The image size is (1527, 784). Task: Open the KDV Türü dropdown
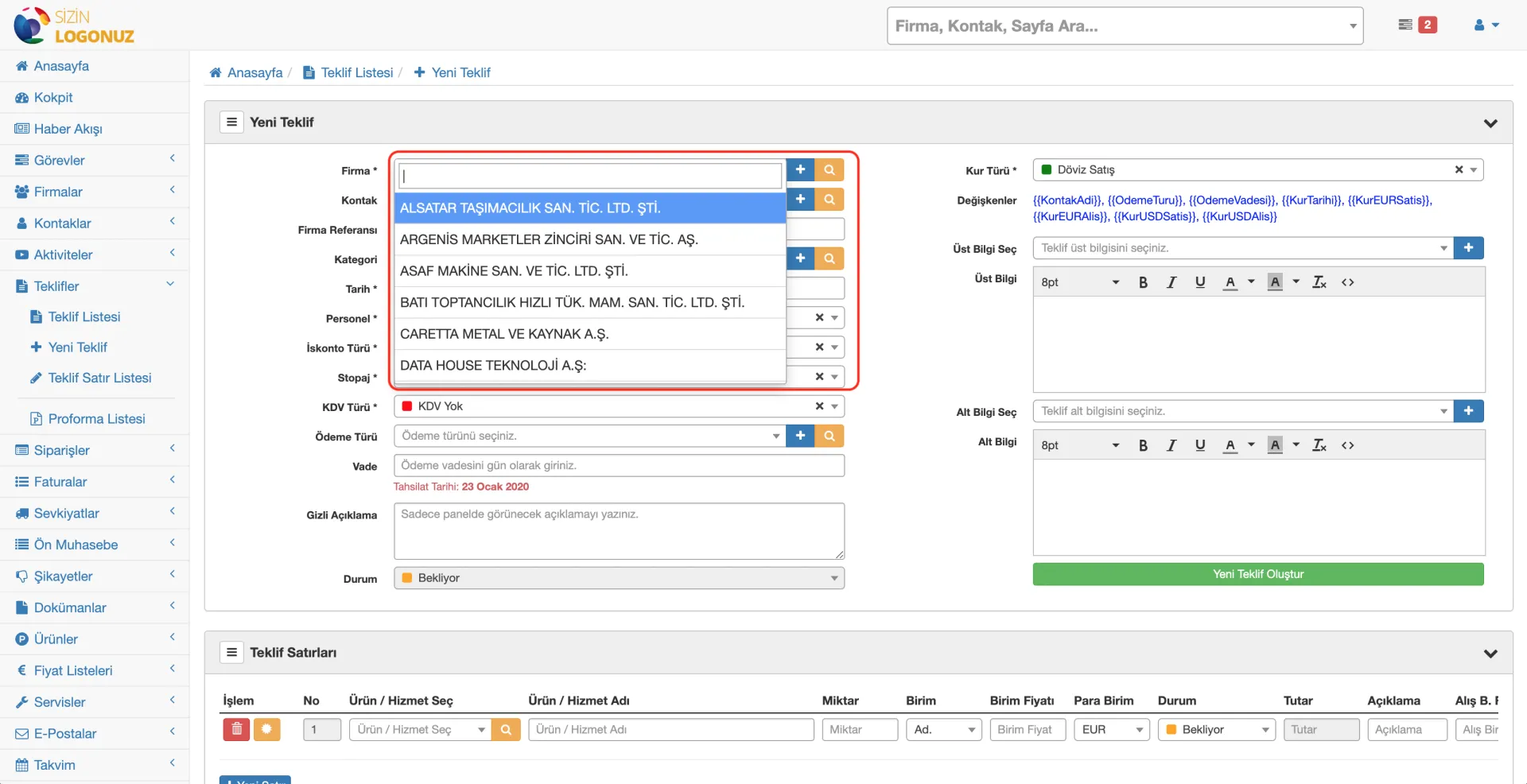[x=619, y=406]
